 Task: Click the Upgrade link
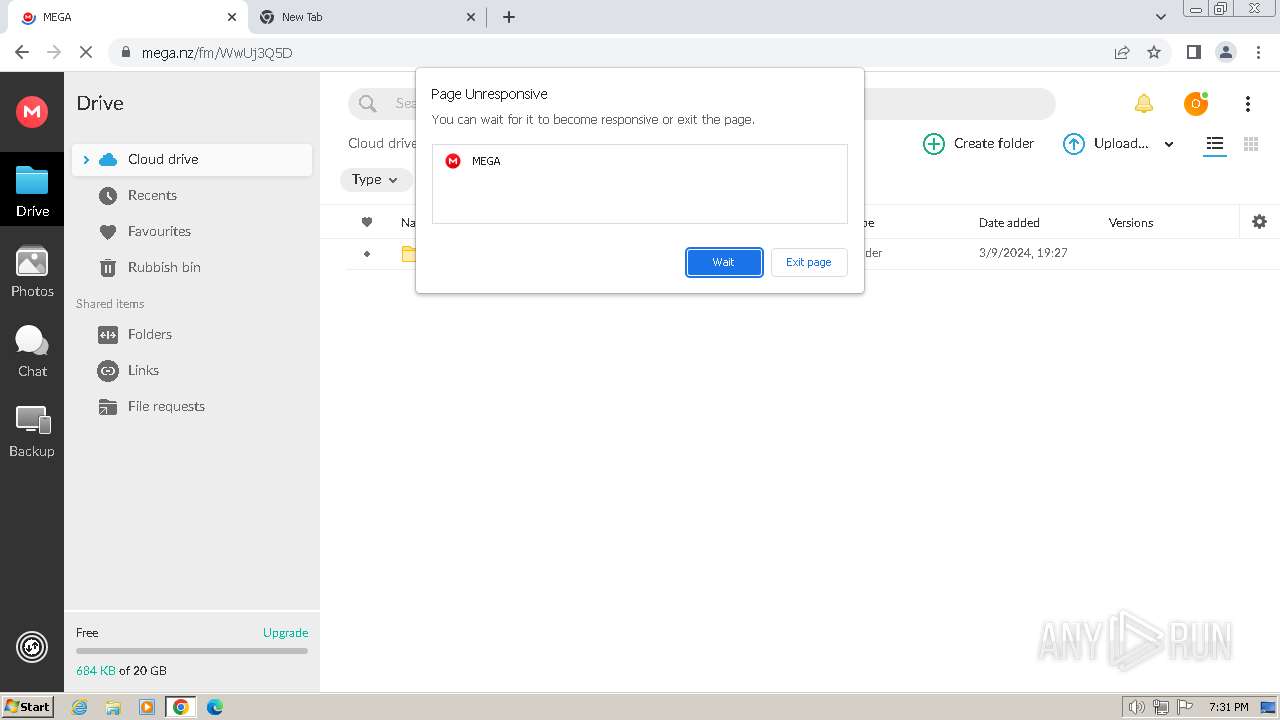click(285, 632)
